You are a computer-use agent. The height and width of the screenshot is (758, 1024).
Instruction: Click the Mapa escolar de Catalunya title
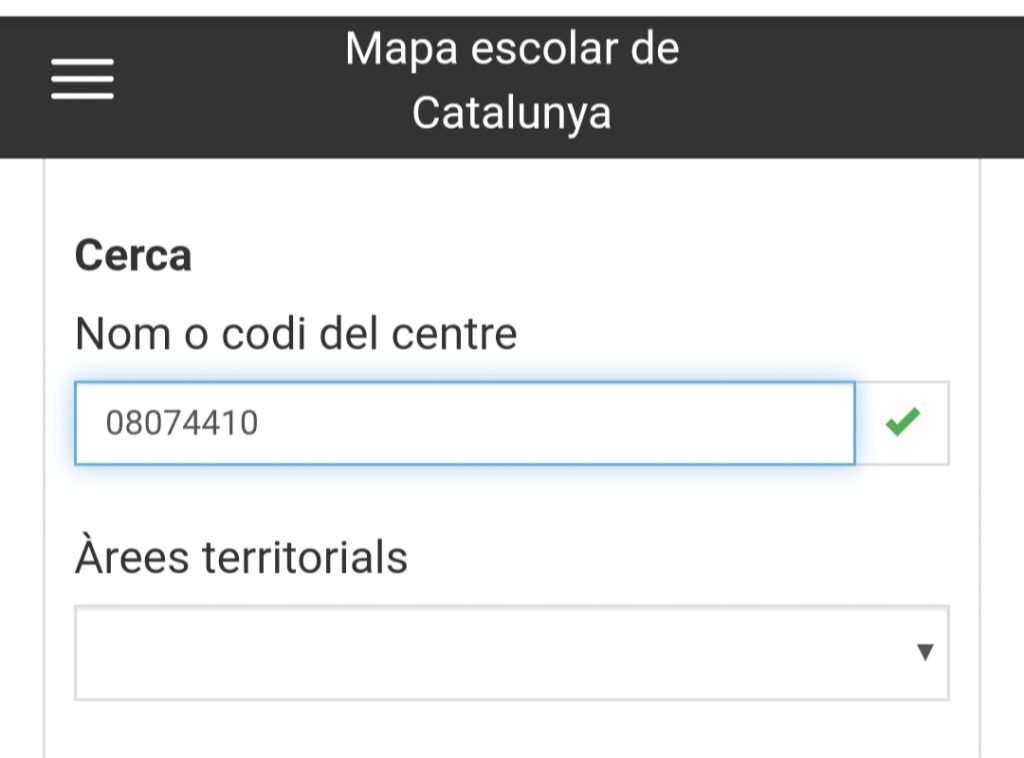512,80
